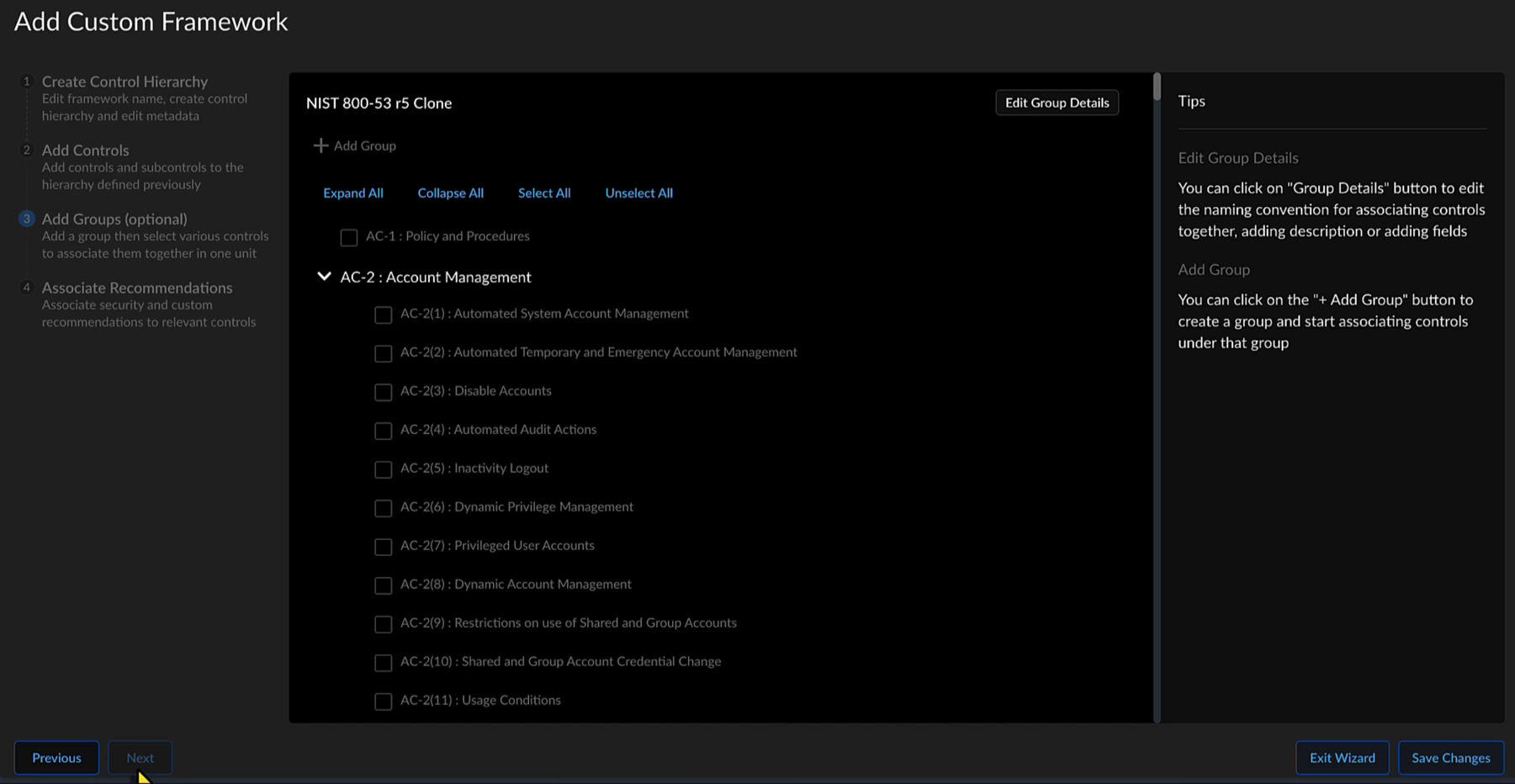Click the Save Changes button
This screenshot has width=1515, height=784.
tap(1450, 758)
